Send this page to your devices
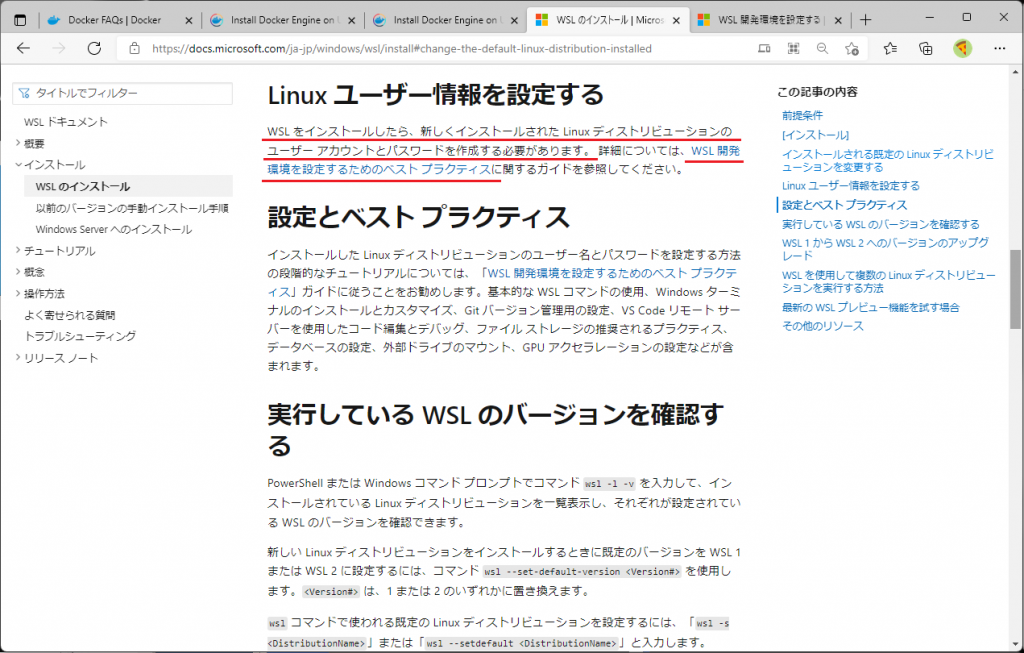1024x653 pixels. click(x=763, y=48)
